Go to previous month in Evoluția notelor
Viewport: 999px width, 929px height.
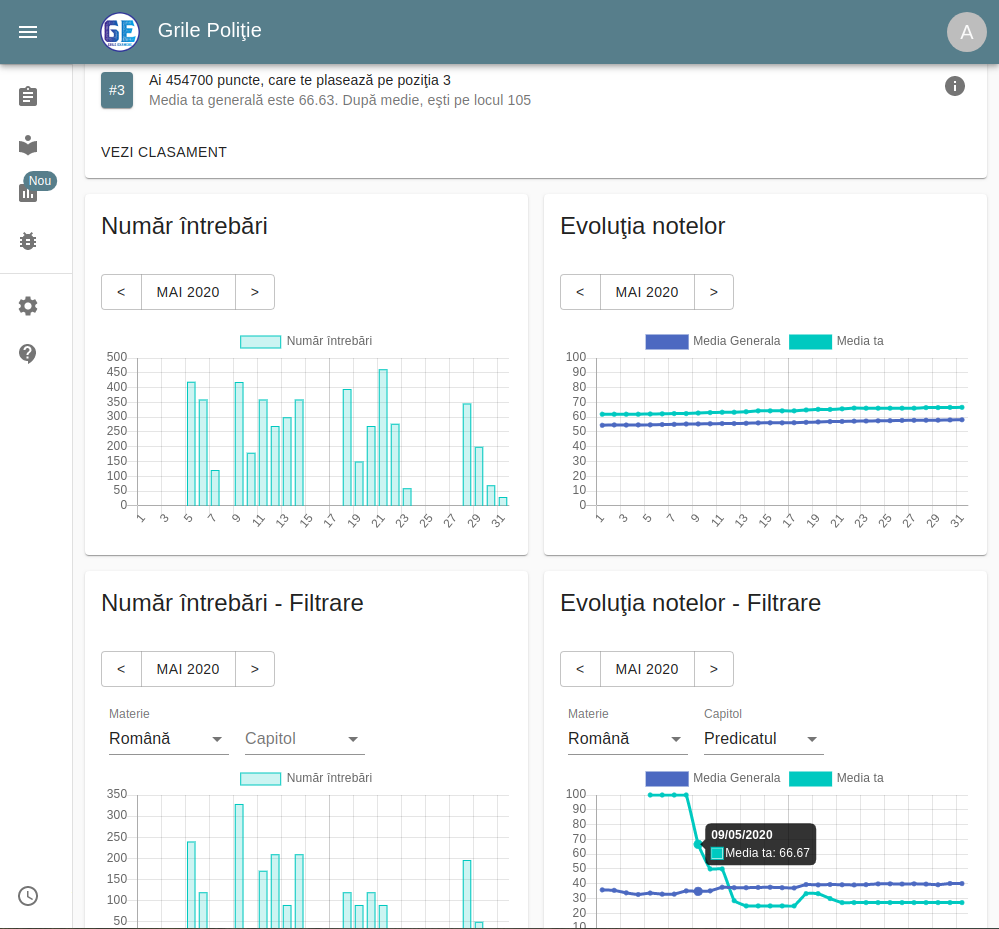pyautogui.click(x=580, y=292)
